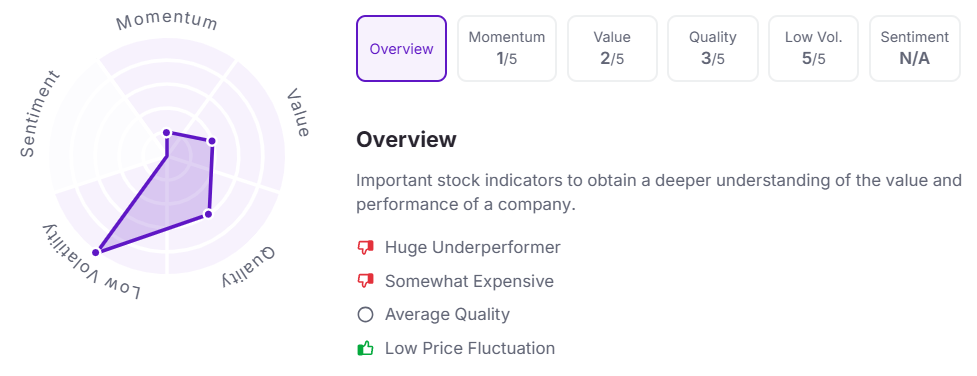Image resolution: width=977 pixels, height=376 pixels.
Task: Click thumbs-down icon beside Huge Underperformer
Action: pyautogui.click(x=365, y=248)
